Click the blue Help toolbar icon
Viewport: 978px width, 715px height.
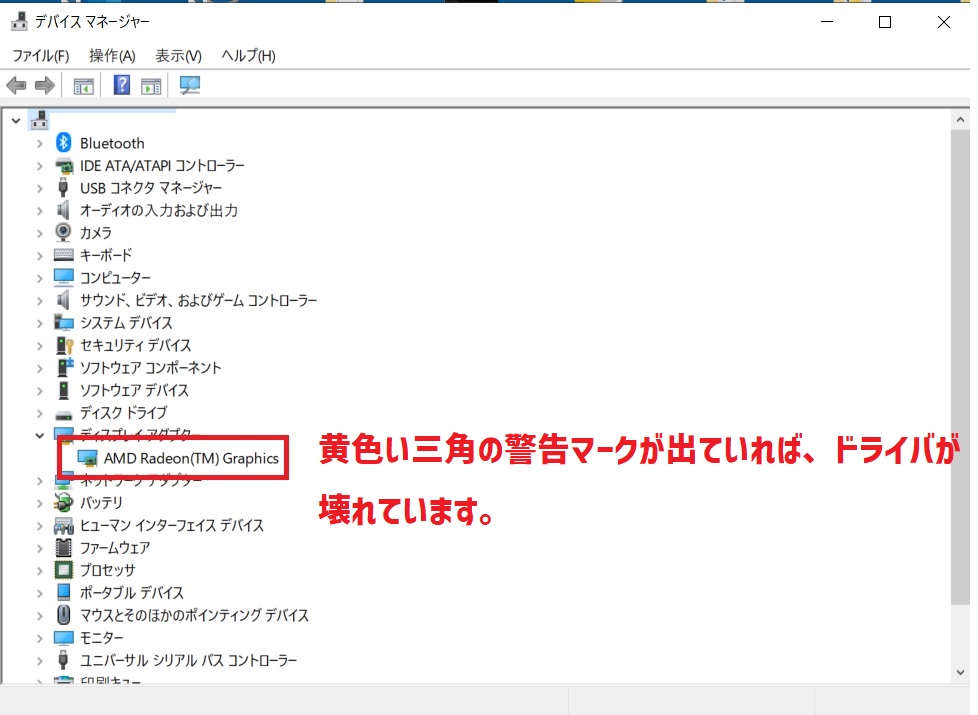point(122,86)
